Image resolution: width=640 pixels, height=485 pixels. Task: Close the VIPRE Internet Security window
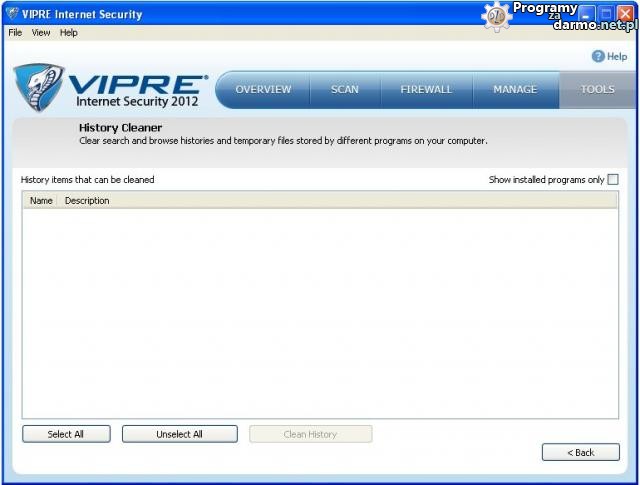click(x=625, y=14)
